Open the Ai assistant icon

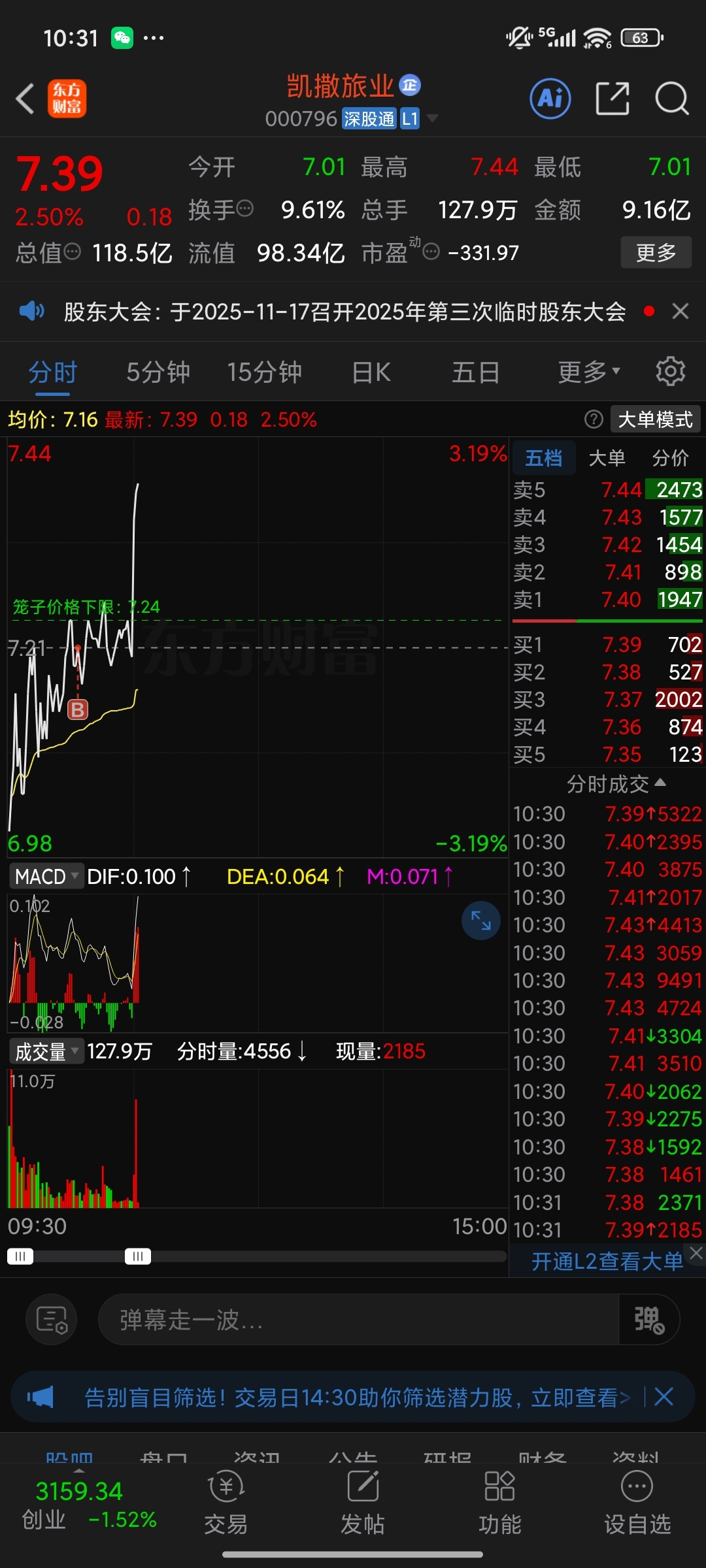pos(550,99)
